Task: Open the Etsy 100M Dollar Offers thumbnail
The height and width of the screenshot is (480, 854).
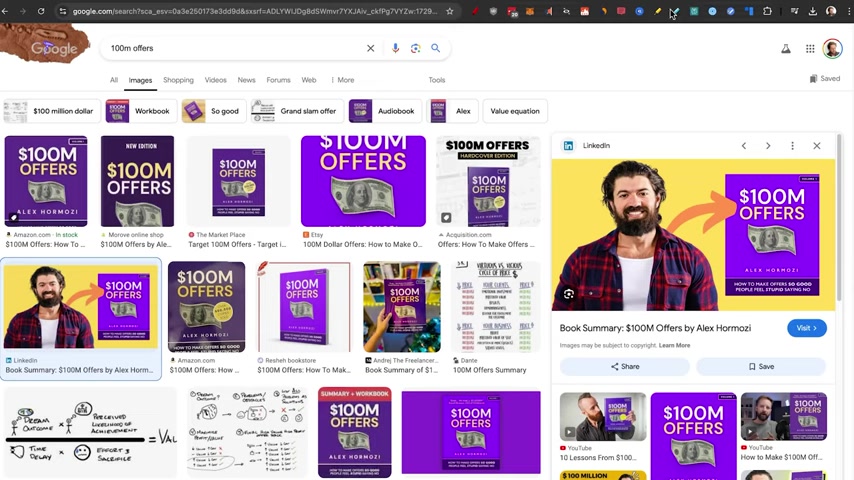Action: 363,181
